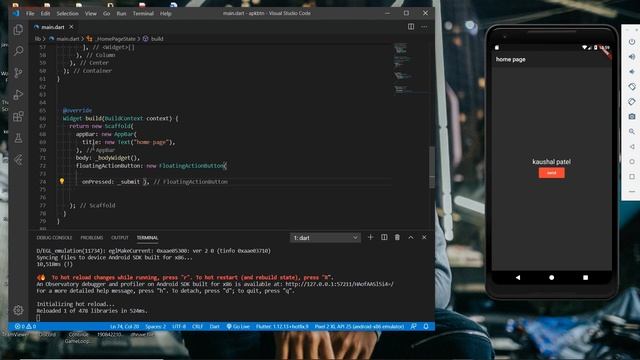Open notifications bell in status bar
640x360 pixels.
(426, 327)
